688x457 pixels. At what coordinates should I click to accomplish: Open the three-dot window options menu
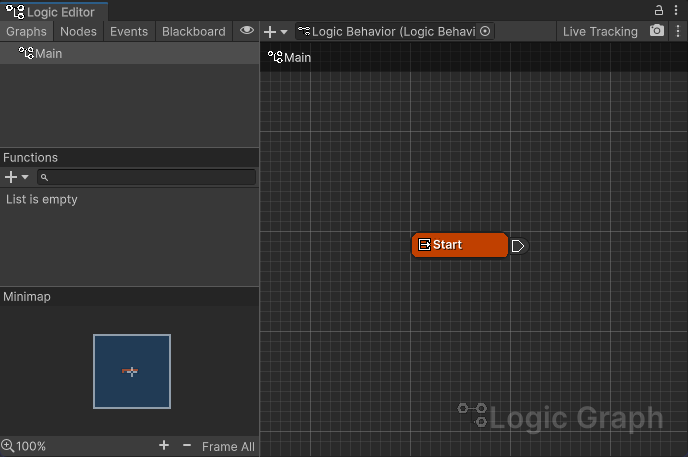(676, 10)
